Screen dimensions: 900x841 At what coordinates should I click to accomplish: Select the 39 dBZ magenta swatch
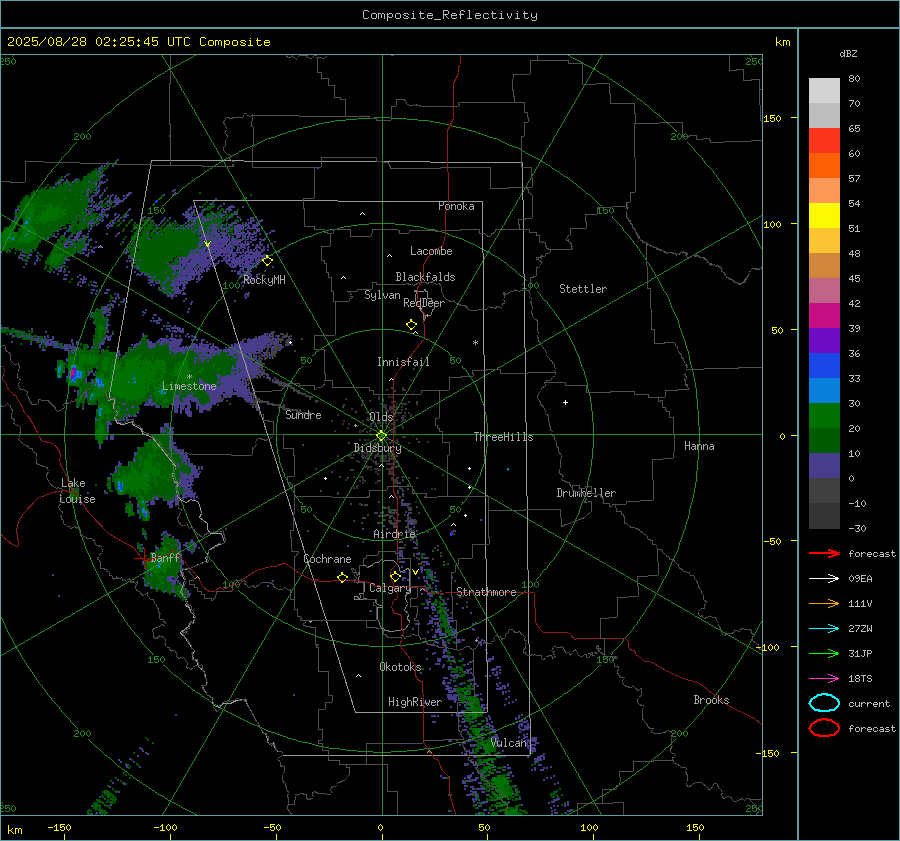click(824, 316)
